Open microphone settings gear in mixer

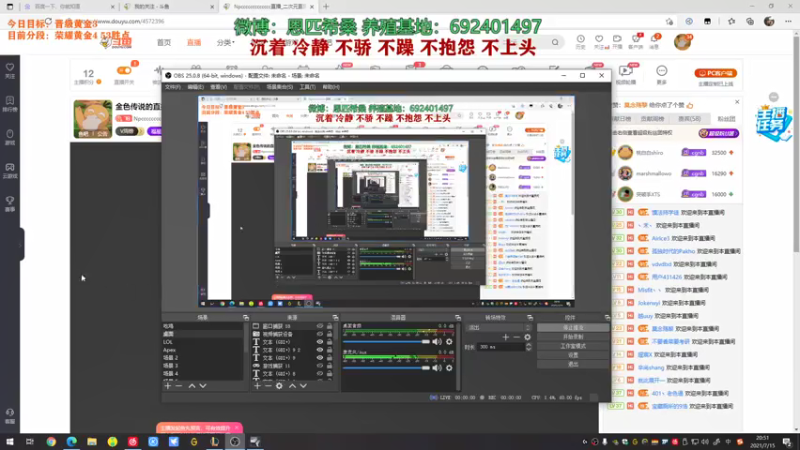coord(449,368)
